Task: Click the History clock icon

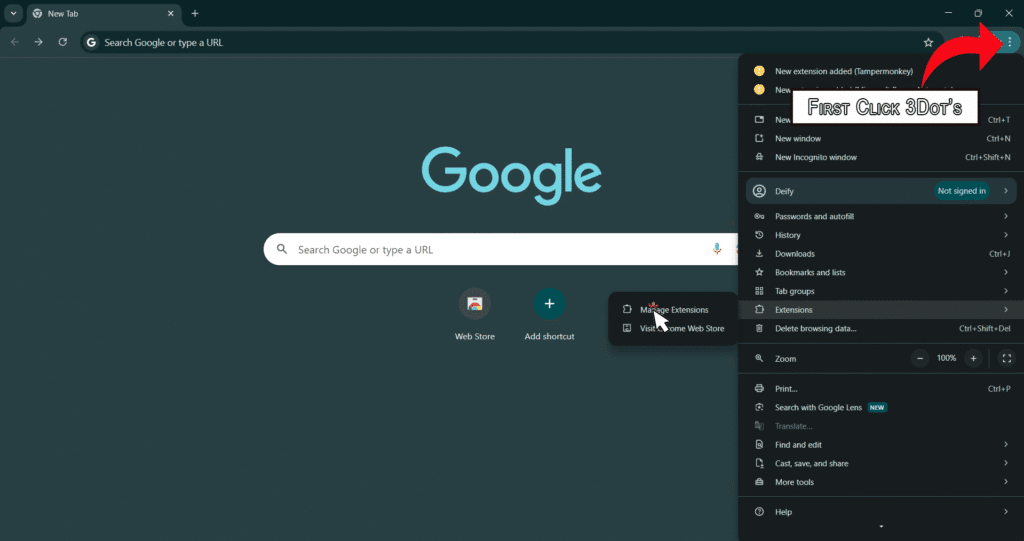Action: (759, 235)
